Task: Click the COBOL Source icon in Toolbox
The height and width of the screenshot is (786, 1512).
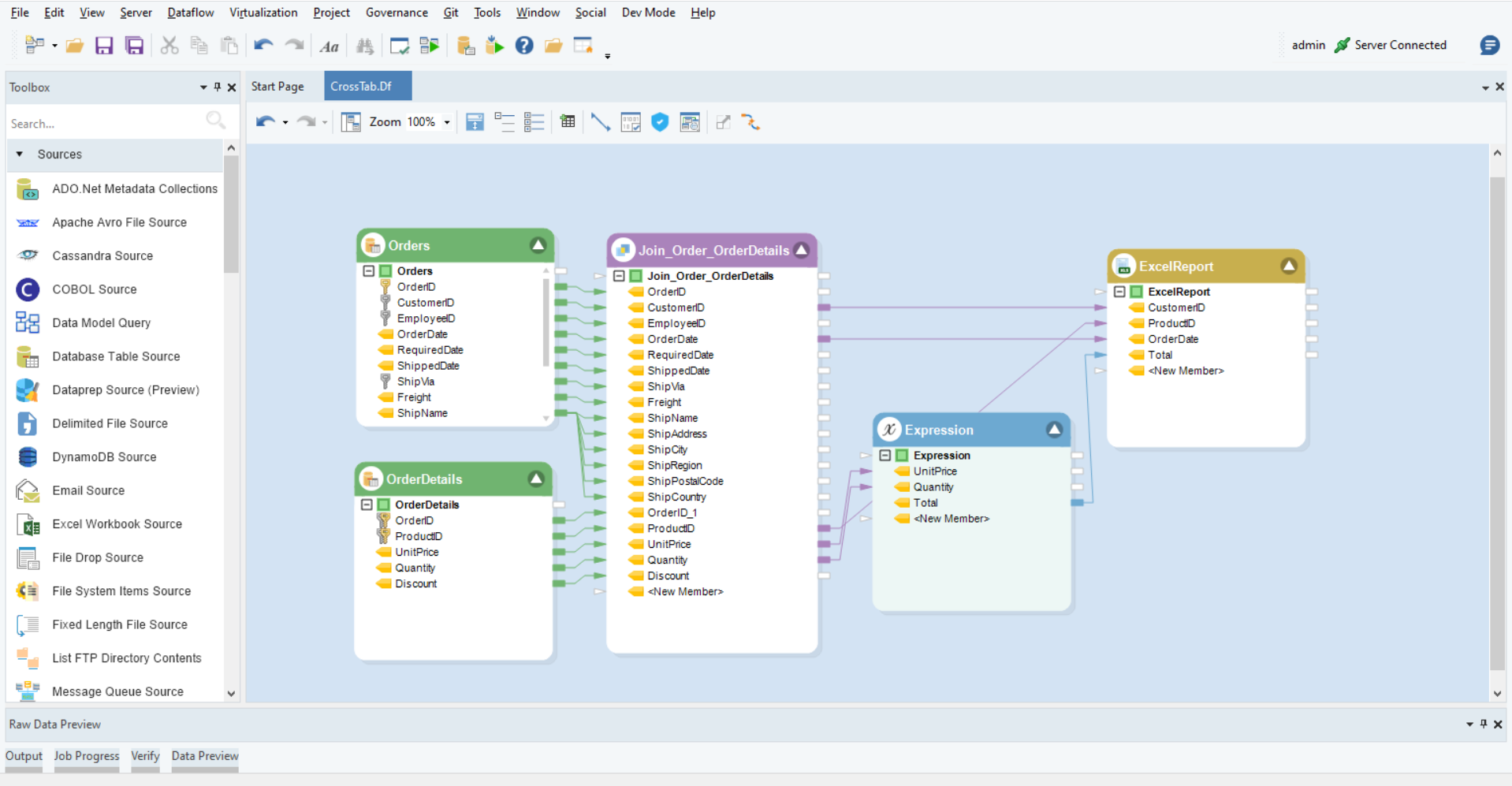Action: (28, 289)
